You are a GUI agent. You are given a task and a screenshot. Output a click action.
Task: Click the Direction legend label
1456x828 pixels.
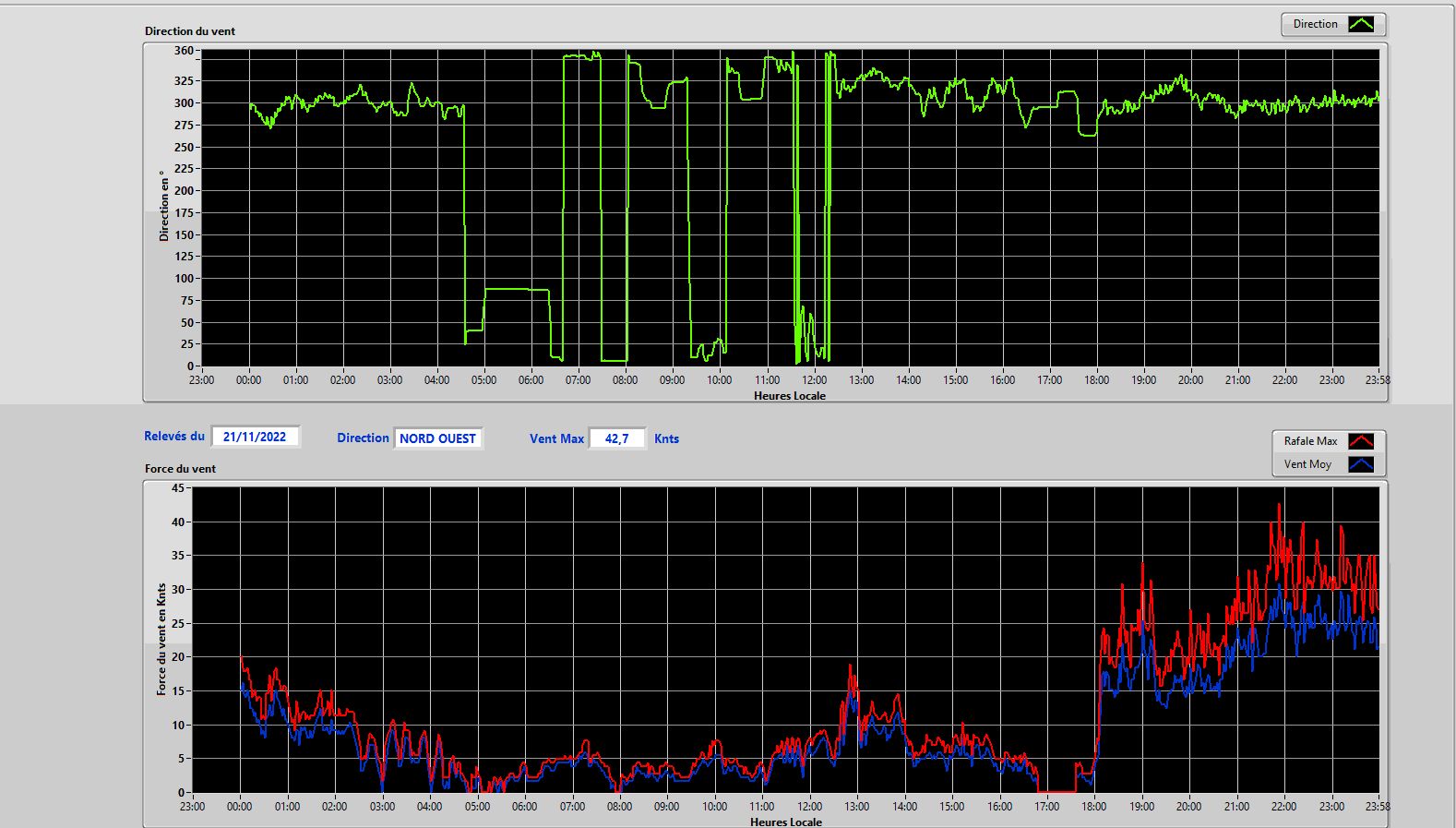click(1315, 24)
